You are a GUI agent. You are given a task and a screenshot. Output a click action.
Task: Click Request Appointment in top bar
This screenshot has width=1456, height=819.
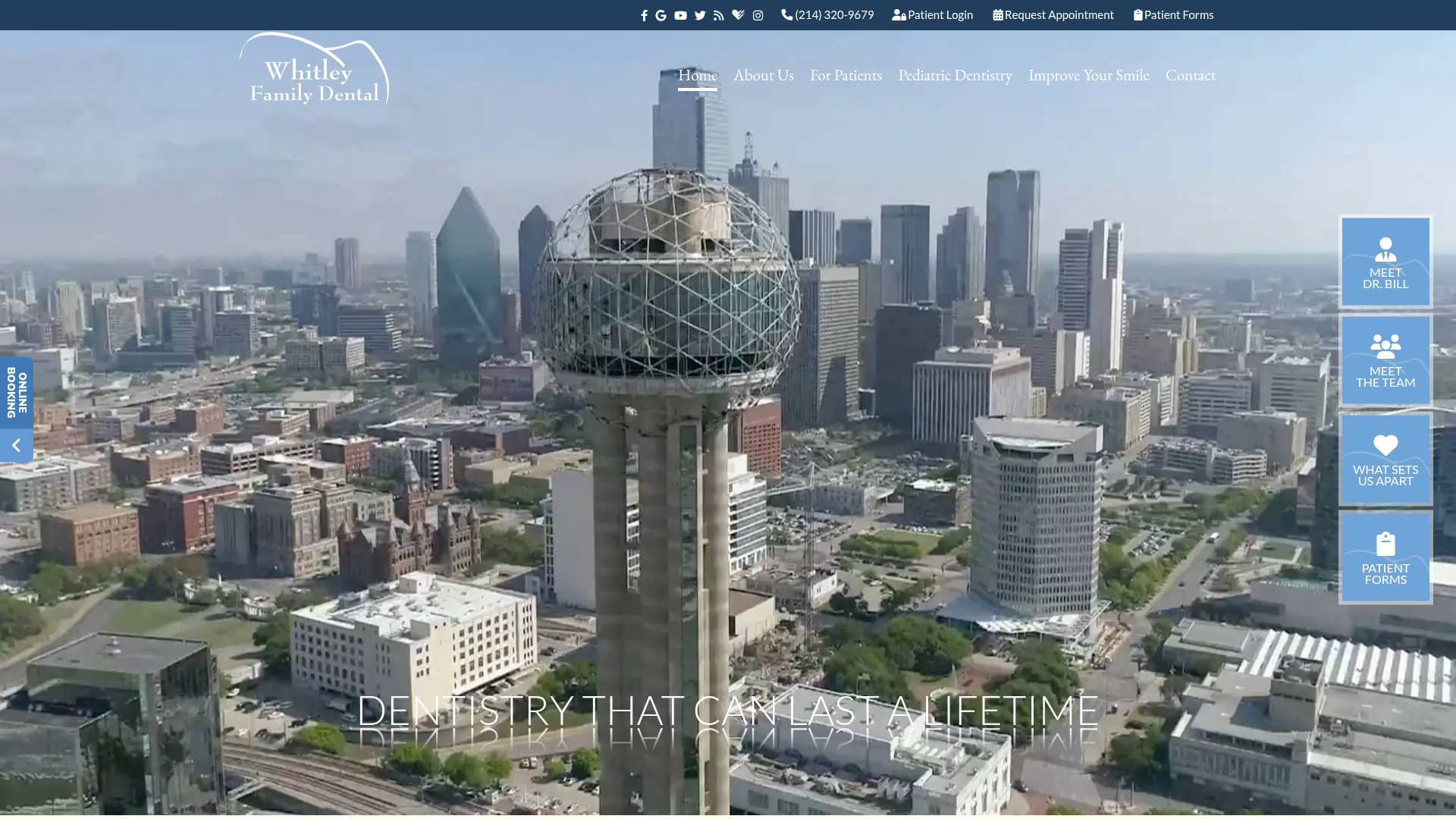pos(1053,15)
